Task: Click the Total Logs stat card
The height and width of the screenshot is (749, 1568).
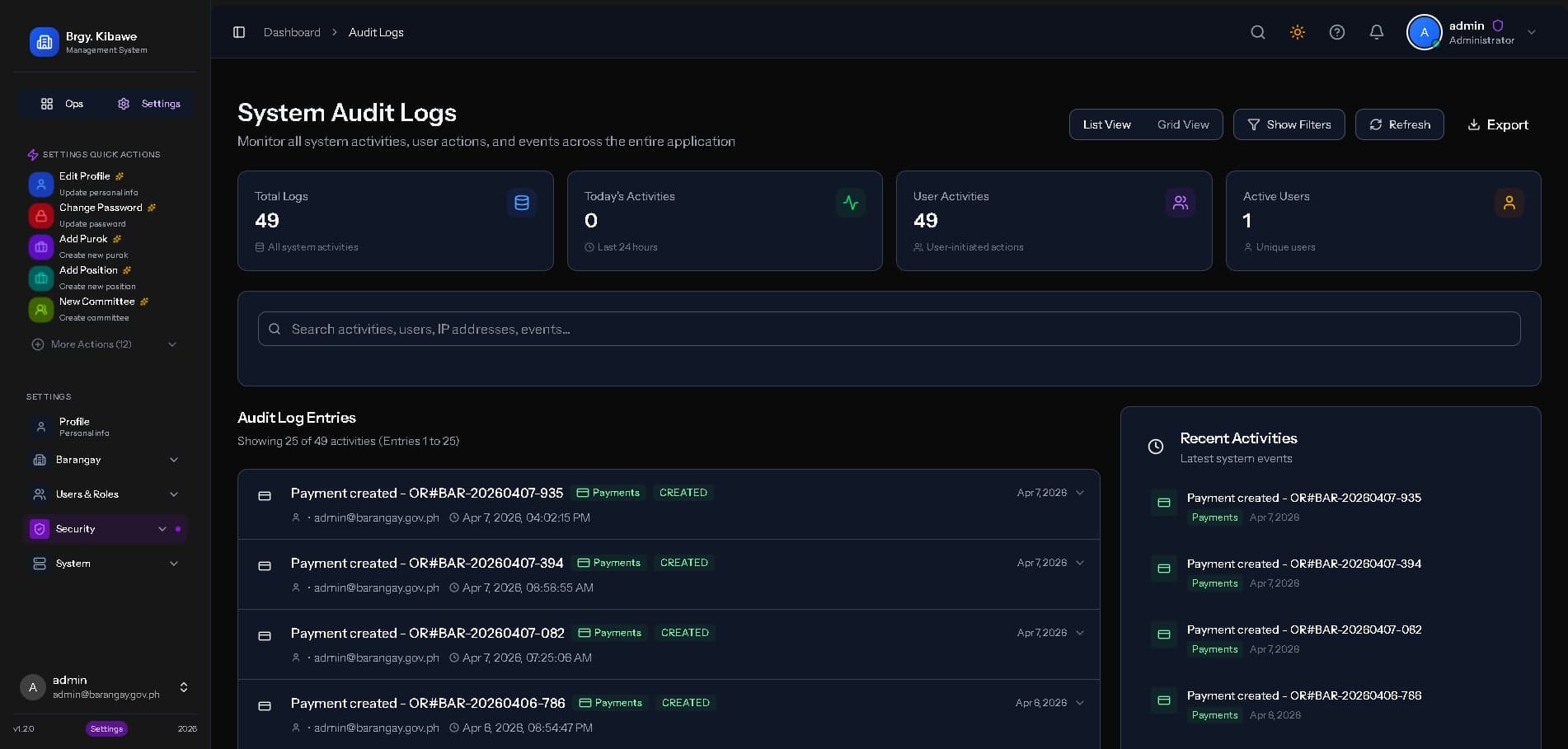Action: (x=396, y=221)
